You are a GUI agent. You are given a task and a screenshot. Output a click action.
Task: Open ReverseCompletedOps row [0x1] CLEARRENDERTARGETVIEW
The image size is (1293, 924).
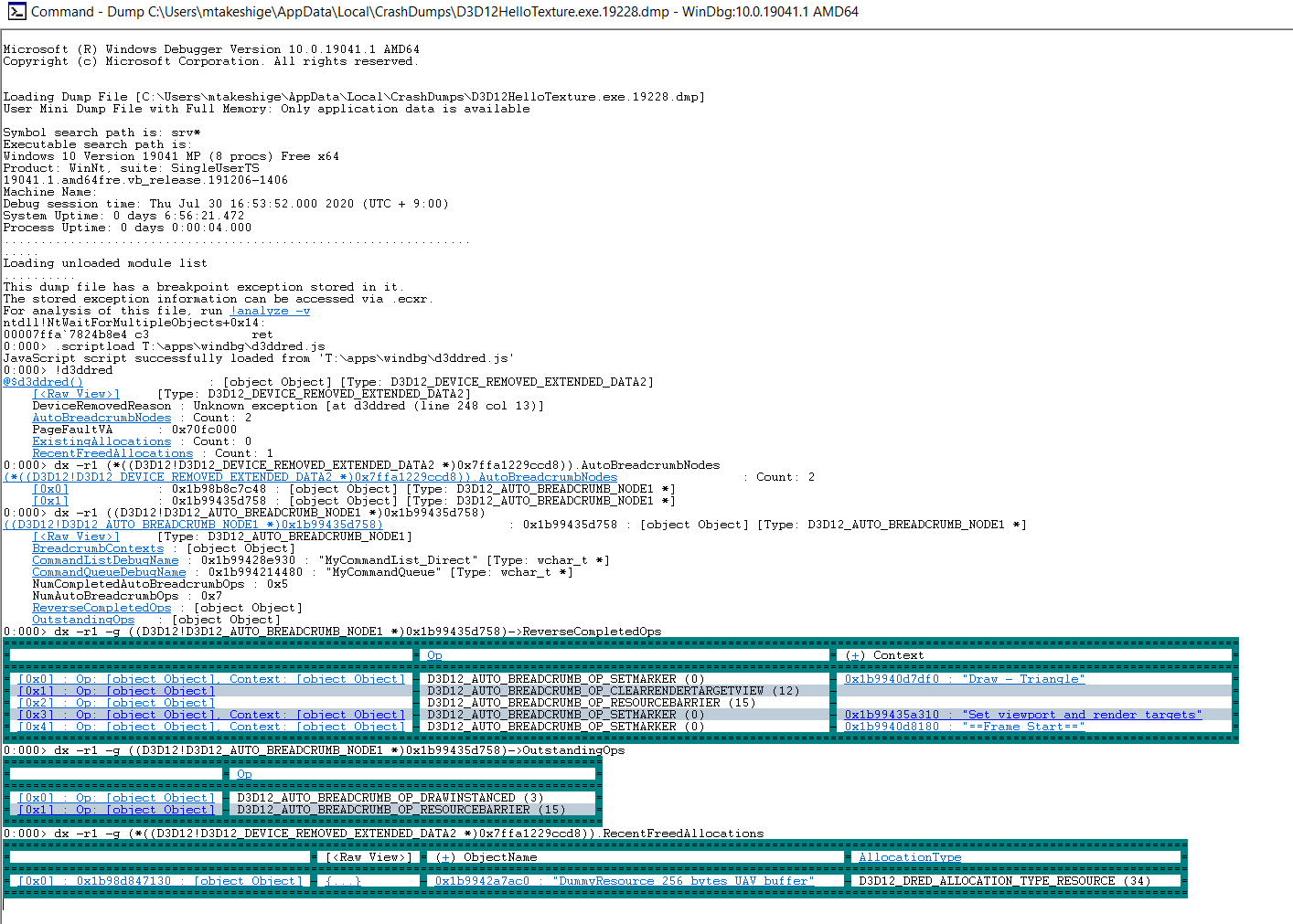(x=116, y=691)
